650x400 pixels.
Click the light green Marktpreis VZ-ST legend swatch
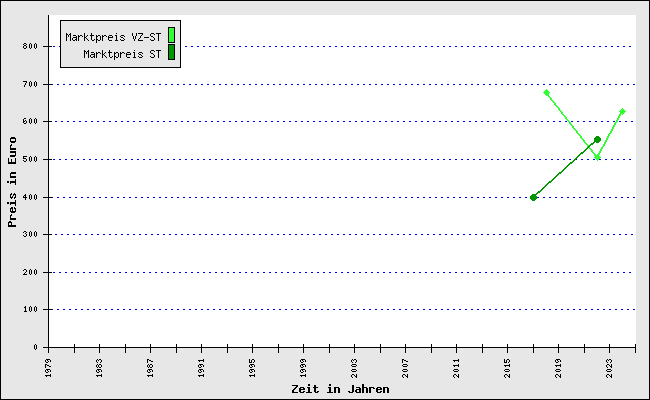[171, 35]
